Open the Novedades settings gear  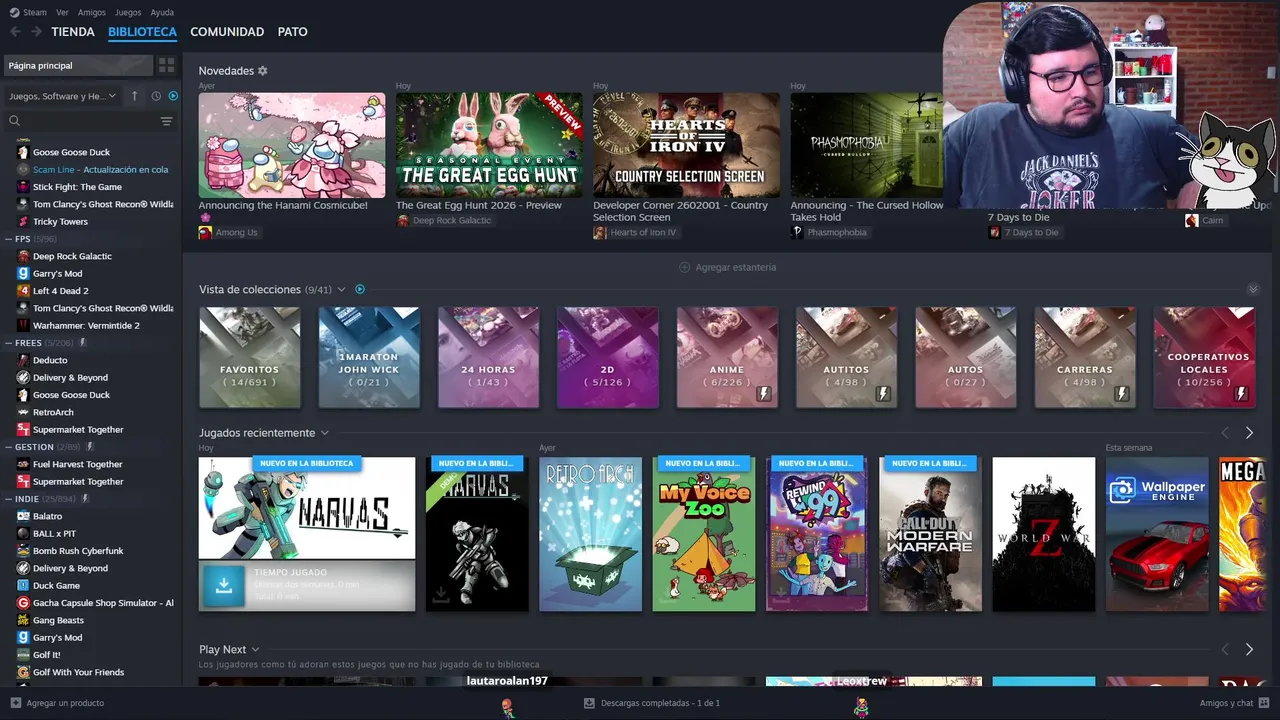(263, 71)
